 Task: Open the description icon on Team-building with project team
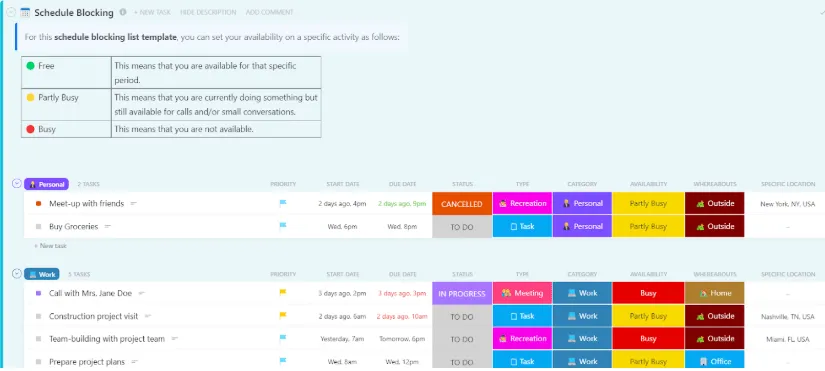click(175, 339)
